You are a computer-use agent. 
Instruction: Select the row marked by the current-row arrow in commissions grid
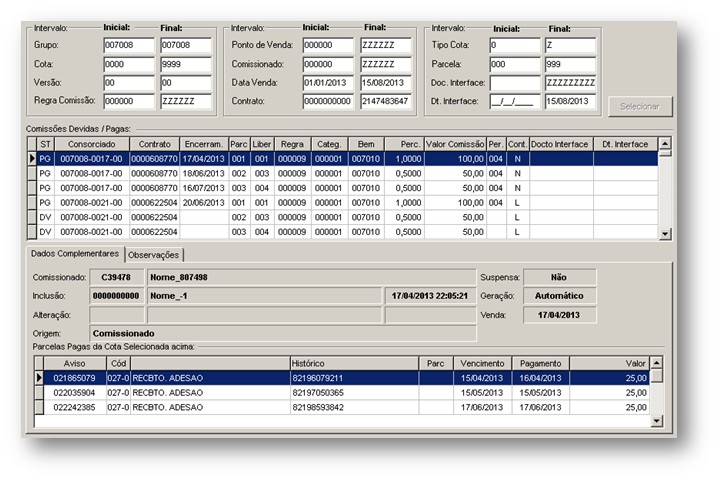point(343,159)
